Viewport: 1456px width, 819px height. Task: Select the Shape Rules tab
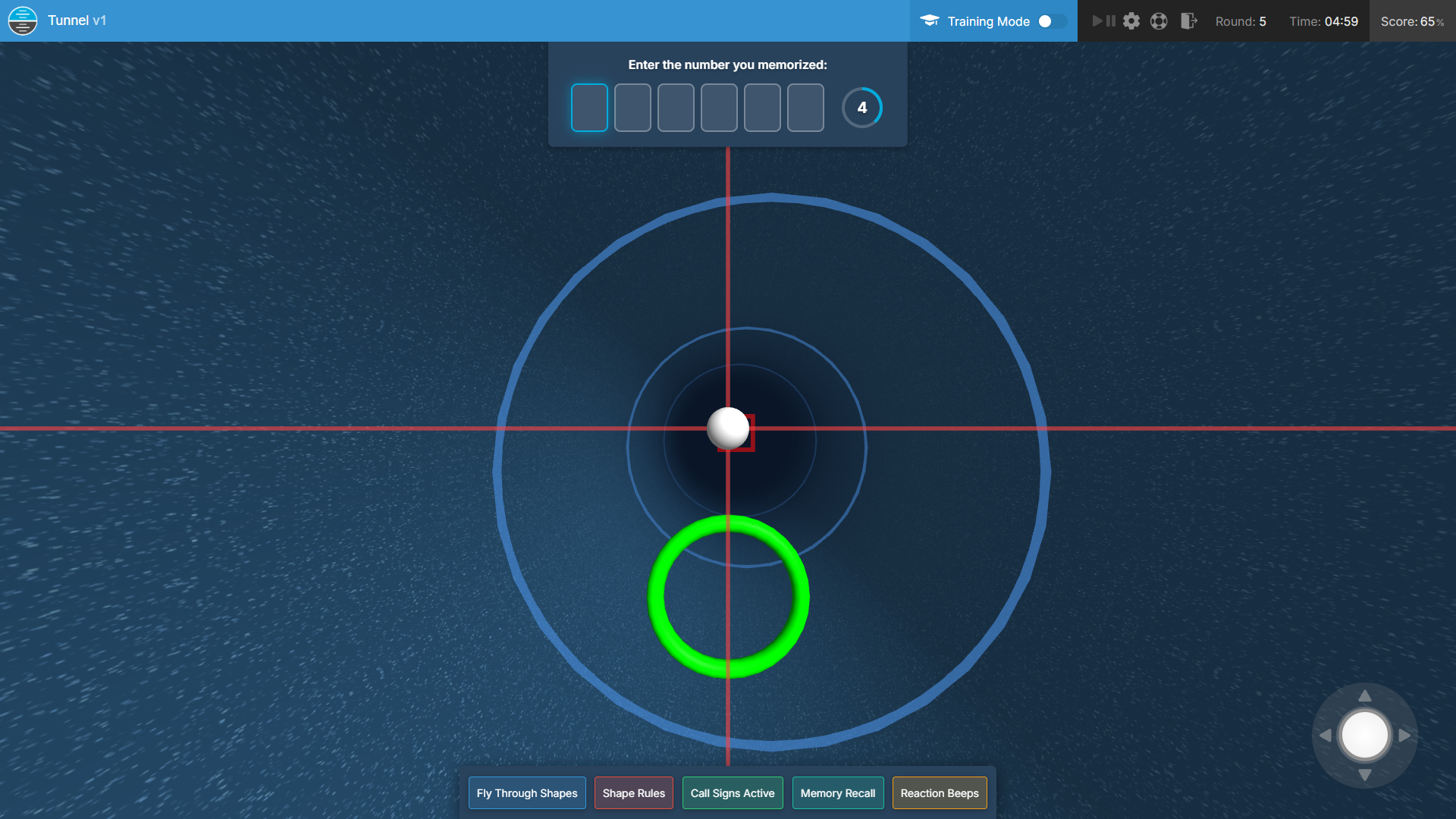633,793
